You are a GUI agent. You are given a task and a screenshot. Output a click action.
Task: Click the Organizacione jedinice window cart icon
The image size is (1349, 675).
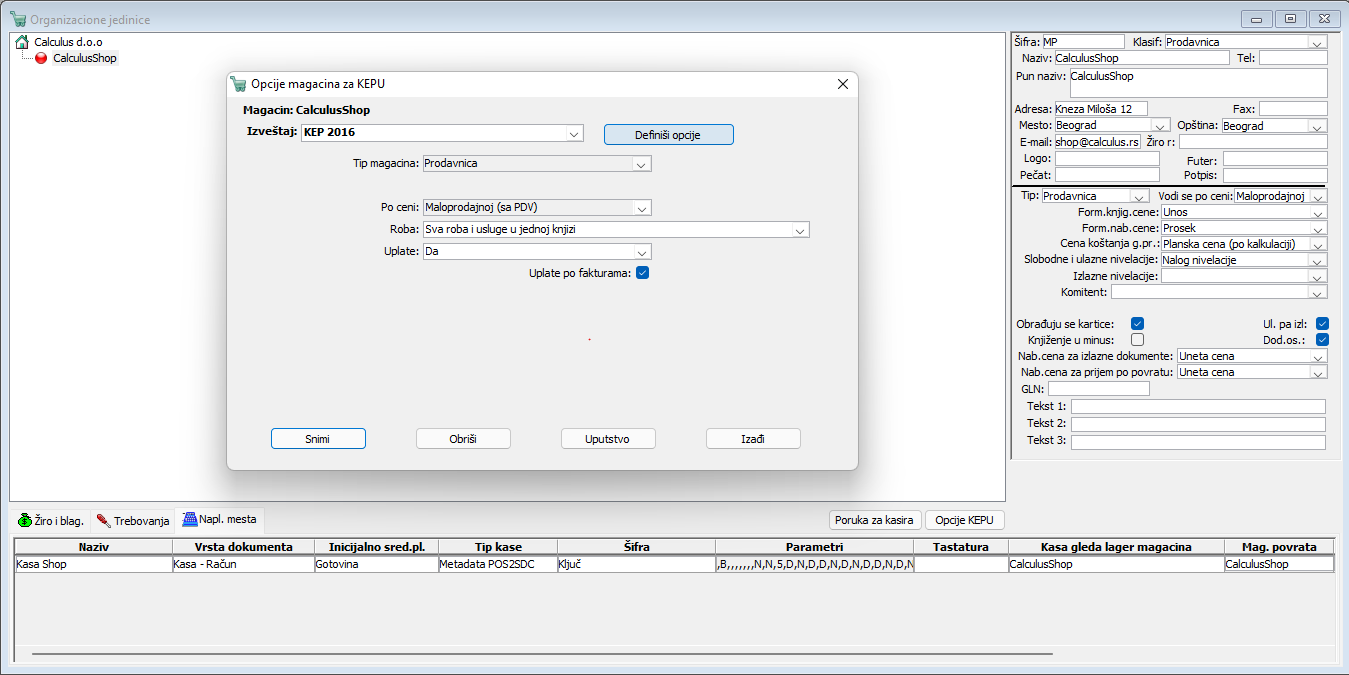pyautogui.click(x=18, y=19)
